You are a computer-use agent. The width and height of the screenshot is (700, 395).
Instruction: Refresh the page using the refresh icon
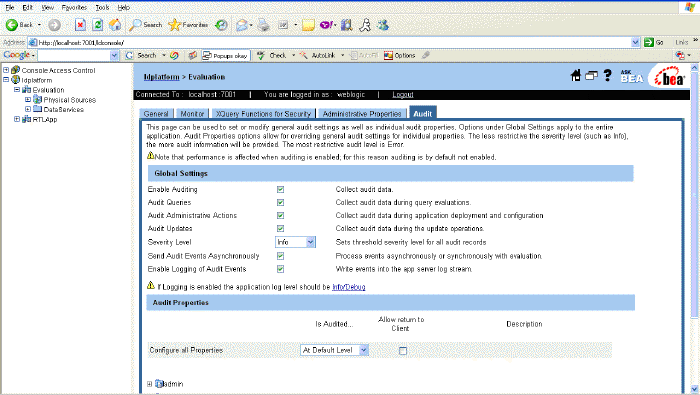point(98,25)
